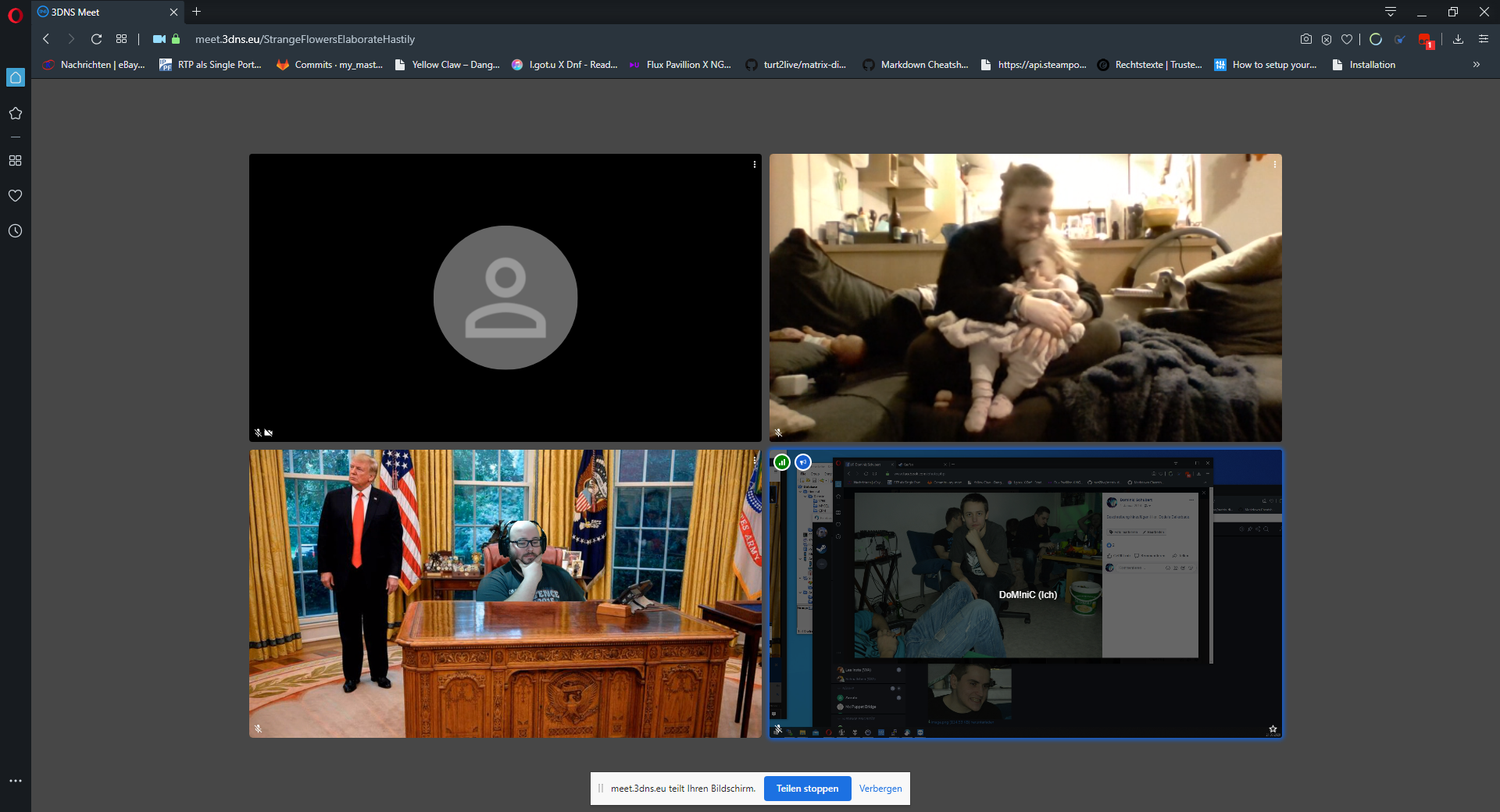Reload the current page
This screenshot has height=812, width=1500.
click(x=96, y=39)
